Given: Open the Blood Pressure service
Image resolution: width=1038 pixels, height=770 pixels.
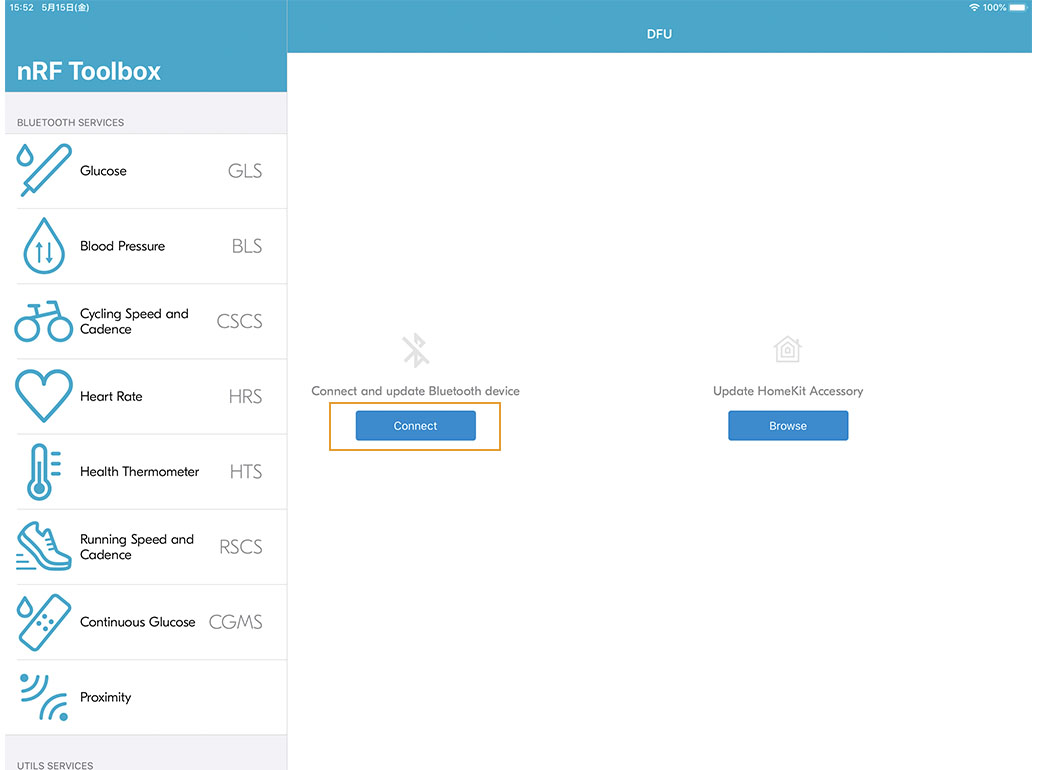Looking at the screenshot, I should coord(146,246).
